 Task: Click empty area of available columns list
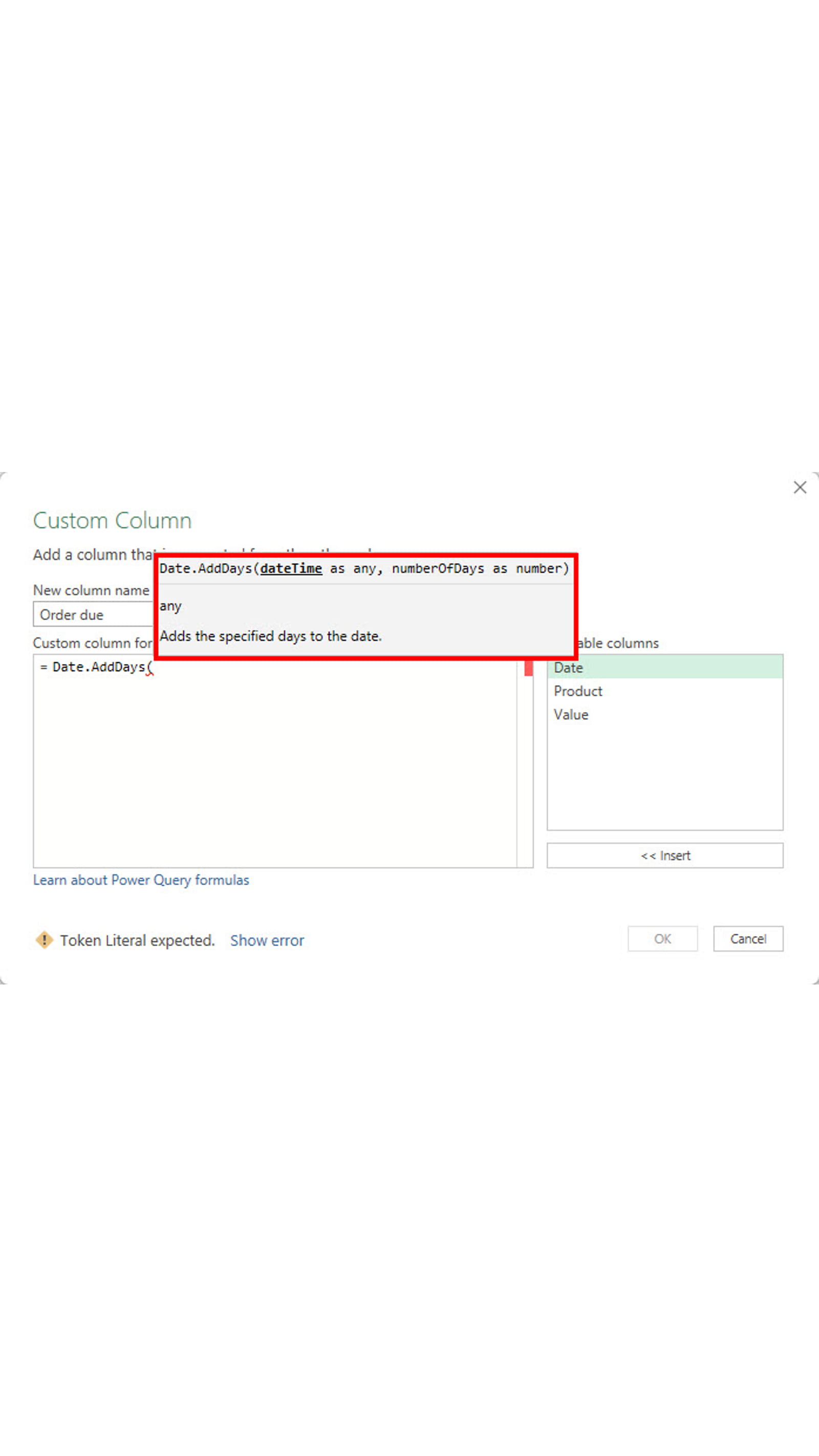pos(664,780)
